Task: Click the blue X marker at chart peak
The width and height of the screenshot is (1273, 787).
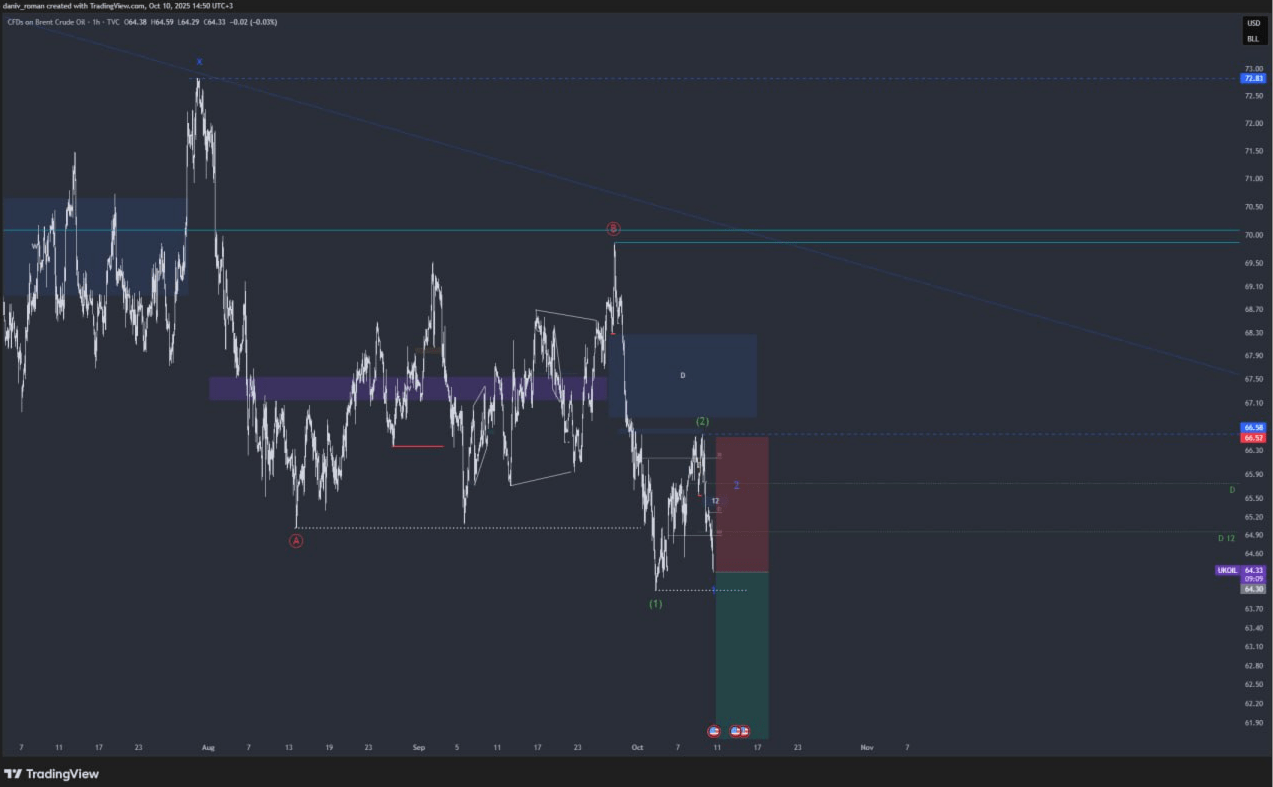Action: point(199,62)
